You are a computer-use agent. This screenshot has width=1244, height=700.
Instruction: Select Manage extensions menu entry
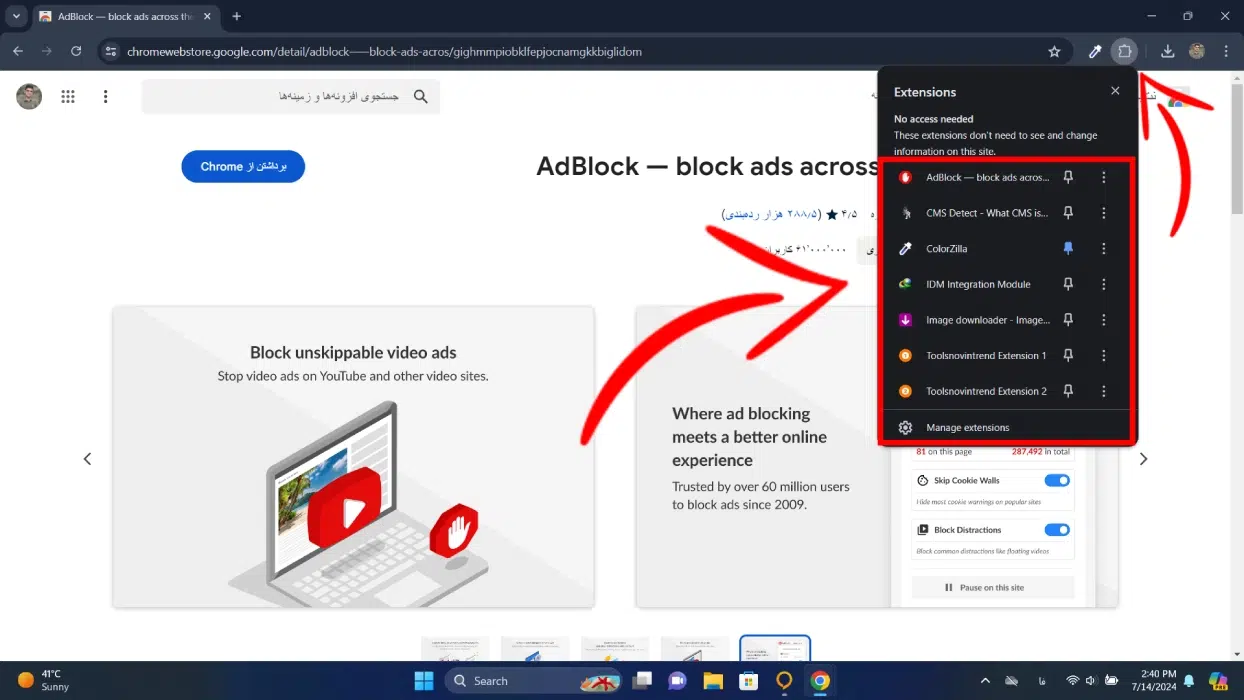967,428
